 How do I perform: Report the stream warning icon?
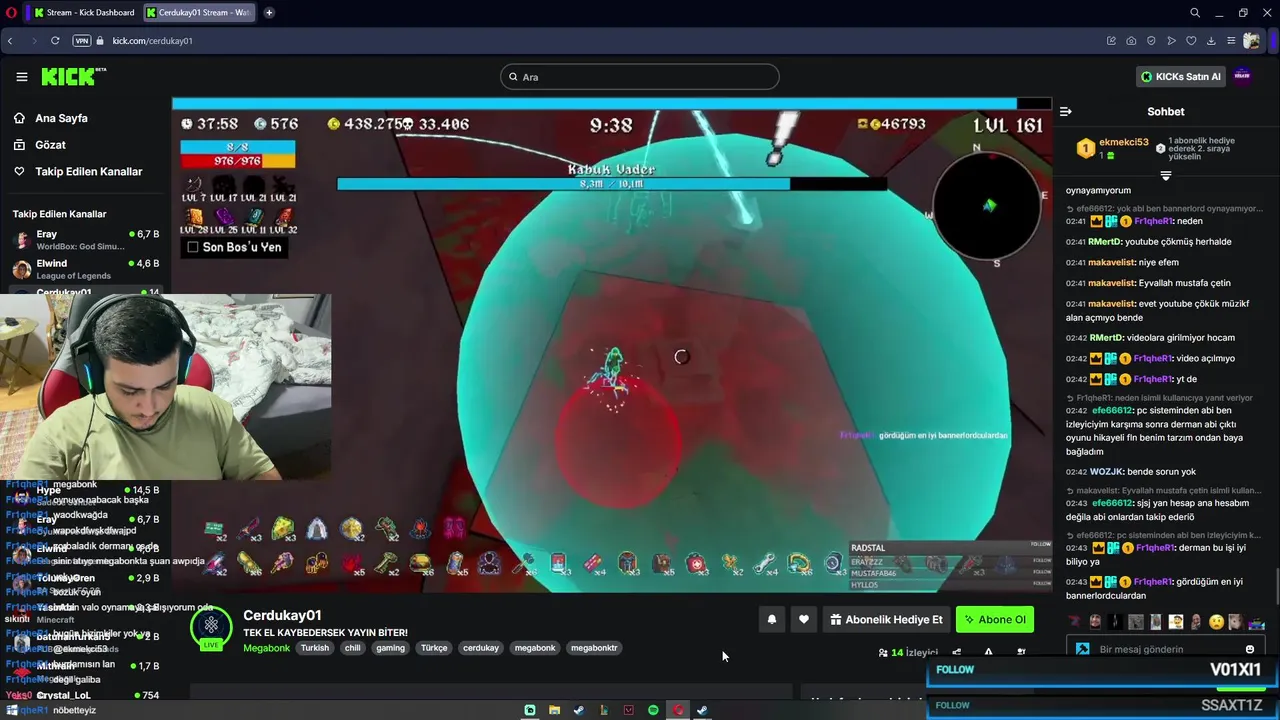coord(989,652)
